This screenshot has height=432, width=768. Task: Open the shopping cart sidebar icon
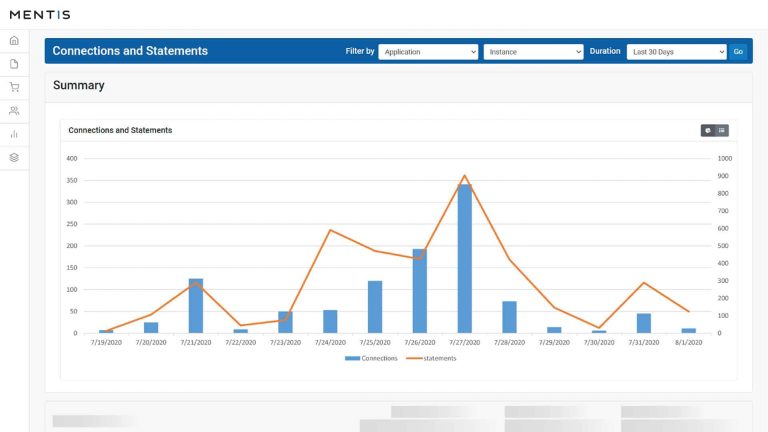(14, 87)
